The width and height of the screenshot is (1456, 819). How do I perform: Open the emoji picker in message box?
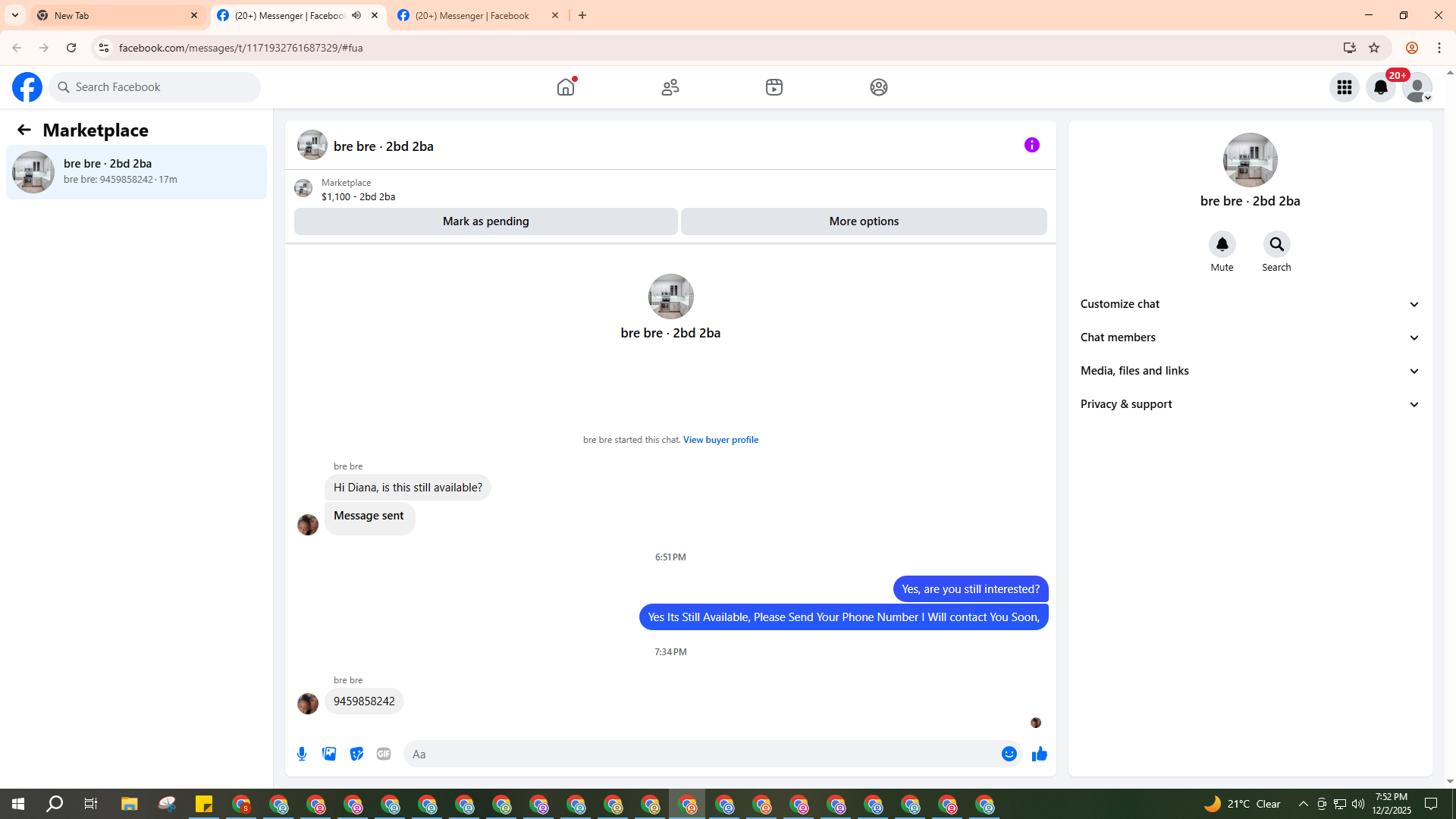1009,754
